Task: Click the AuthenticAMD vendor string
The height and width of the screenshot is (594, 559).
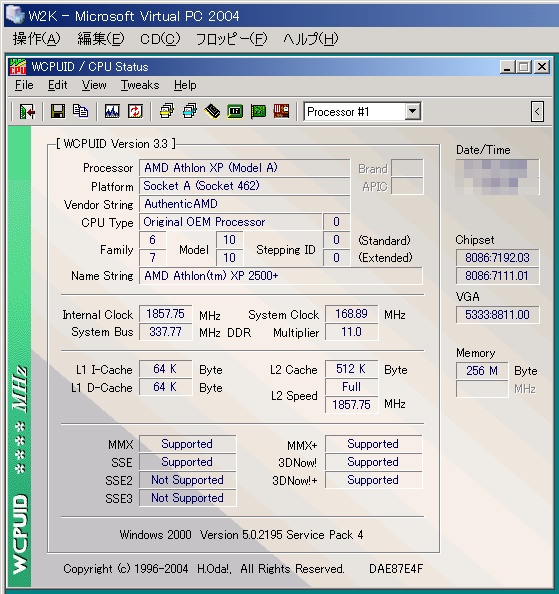Action: pos(244,204)
